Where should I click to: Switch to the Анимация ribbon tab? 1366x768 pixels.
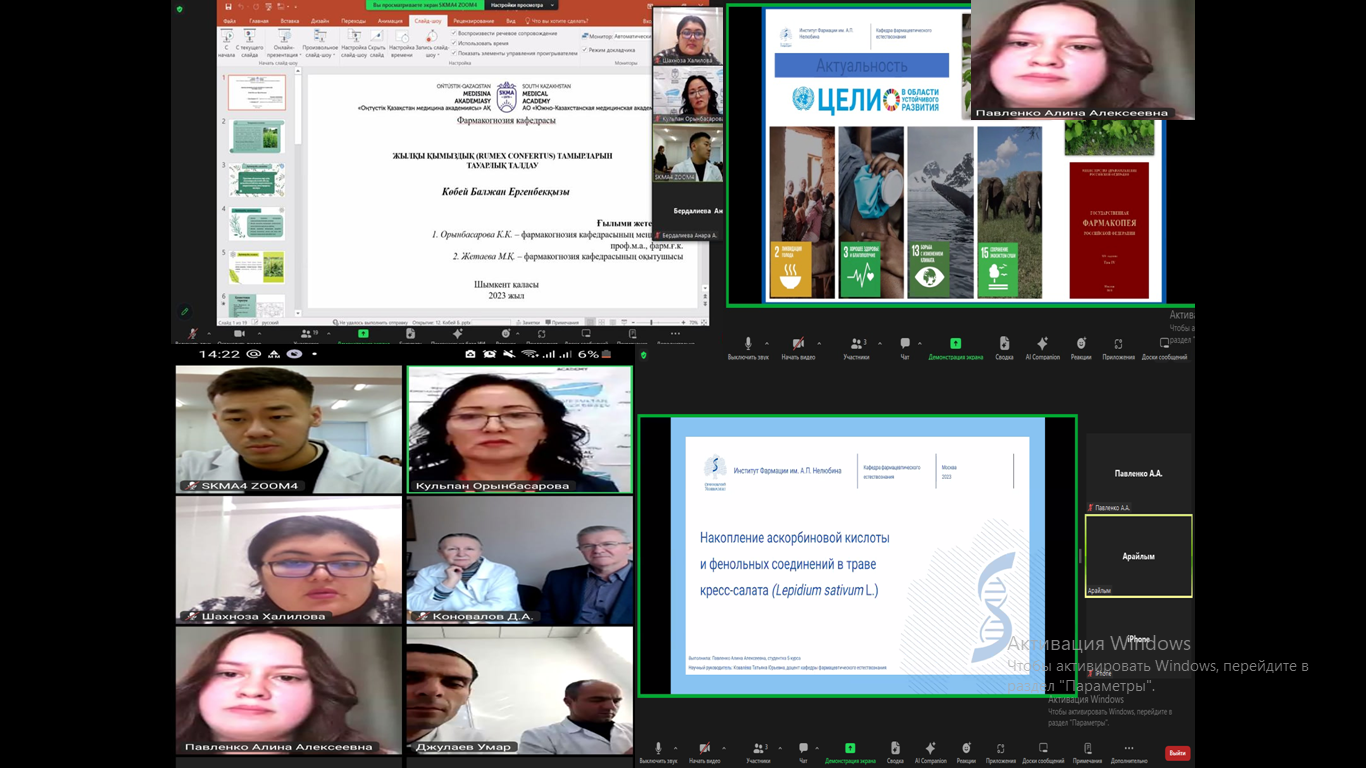click(x=390, y=20)
